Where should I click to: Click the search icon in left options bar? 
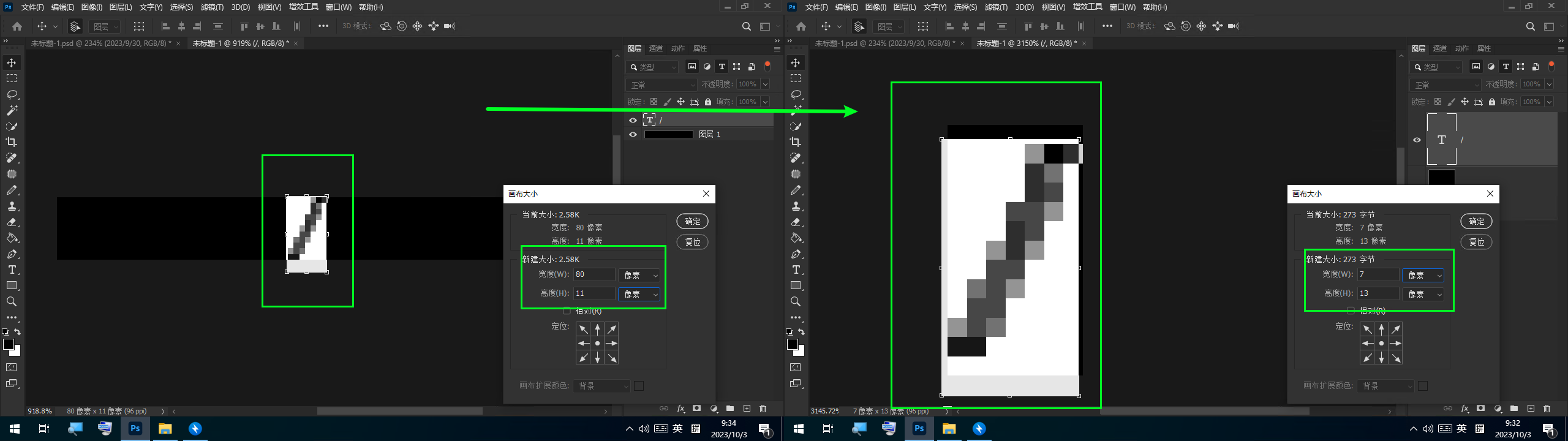tap(746, 26)
